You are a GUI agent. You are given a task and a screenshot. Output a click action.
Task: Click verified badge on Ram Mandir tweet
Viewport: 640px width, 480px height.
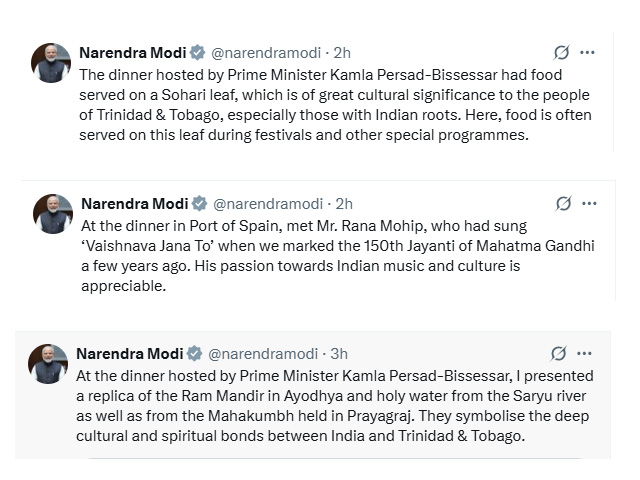pyautogui.click(x=195, y=354)
